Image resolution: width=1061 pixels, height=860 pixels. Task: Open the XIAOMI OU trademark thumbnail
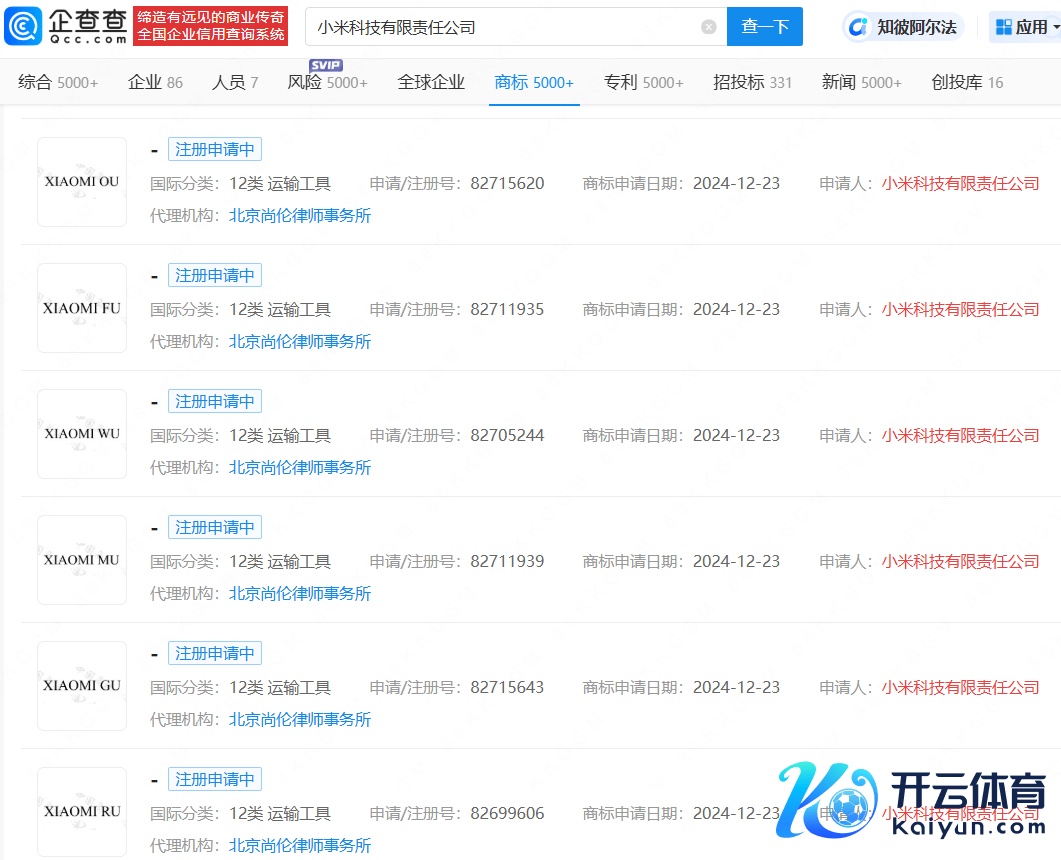coord(82,182)
